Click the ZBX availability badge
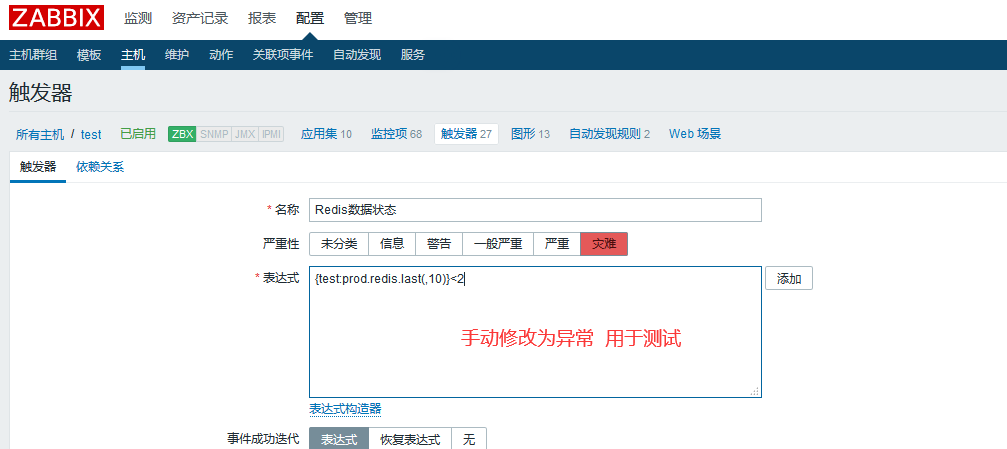Viewport: 1007px width, 449px height. tap(182, 134)
